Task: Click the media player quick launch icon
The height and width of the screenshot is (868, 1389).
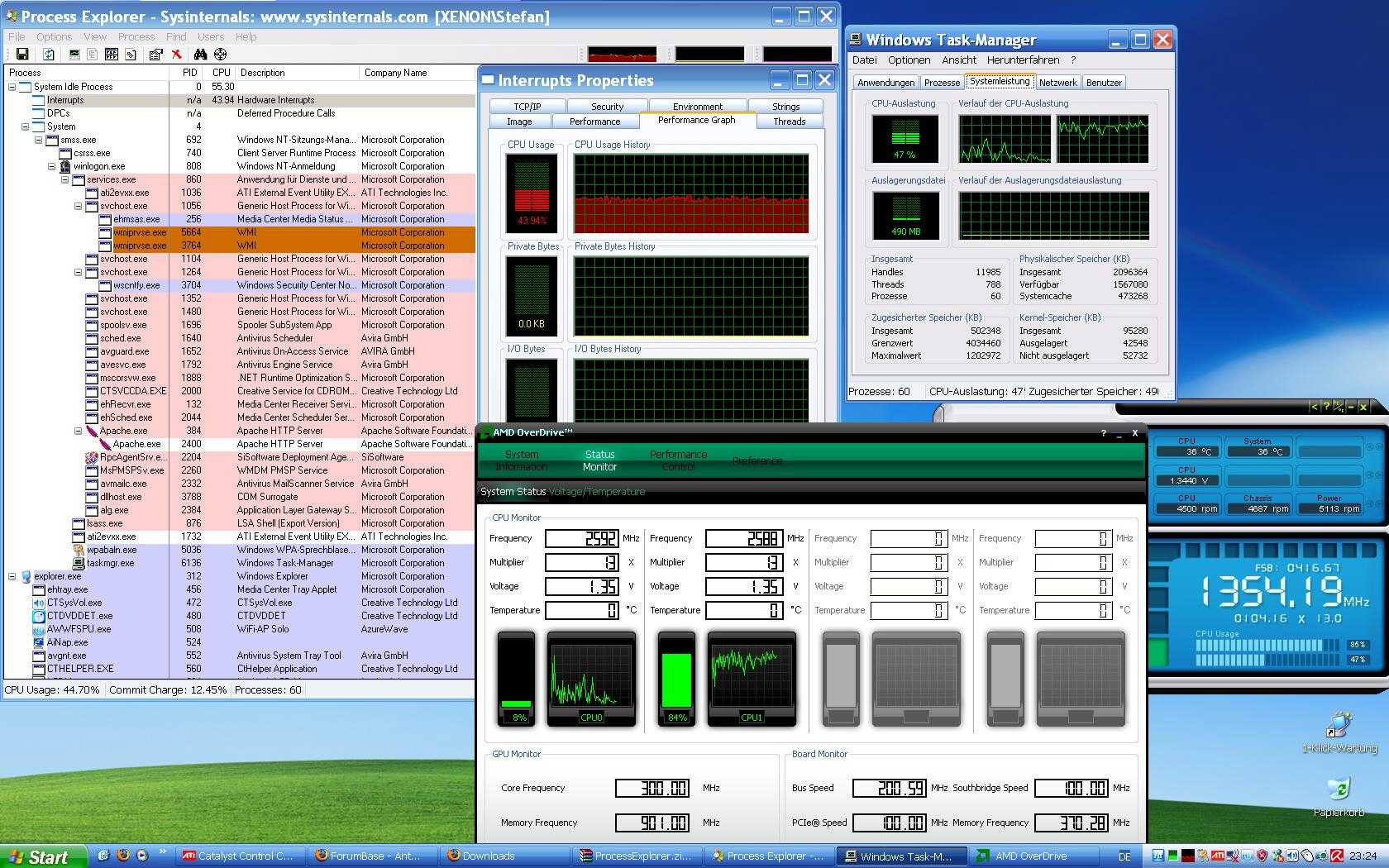Action: [141, 856]
